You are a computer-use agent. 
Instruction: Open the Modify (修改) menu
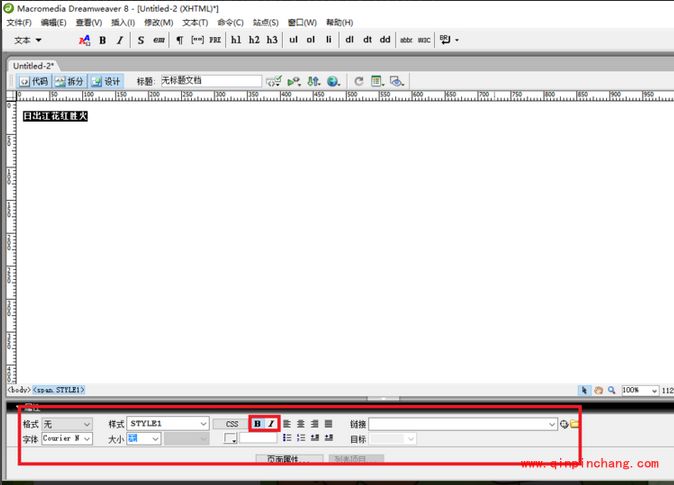click(x=157, y=22)
